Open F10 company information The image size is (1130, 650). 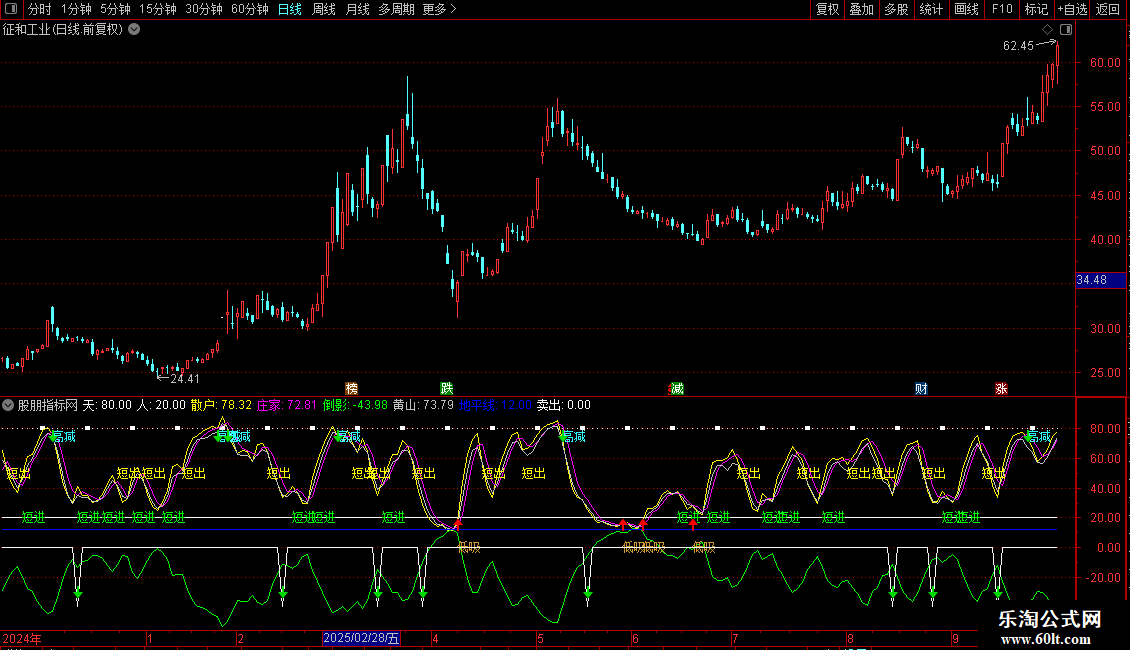(x=1001, y=9)
